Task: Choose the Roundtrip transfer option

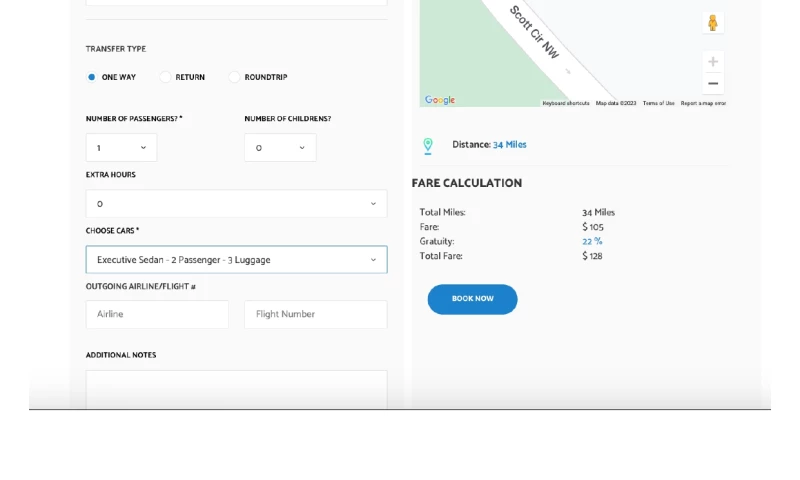Action: (x=234, y=77)
